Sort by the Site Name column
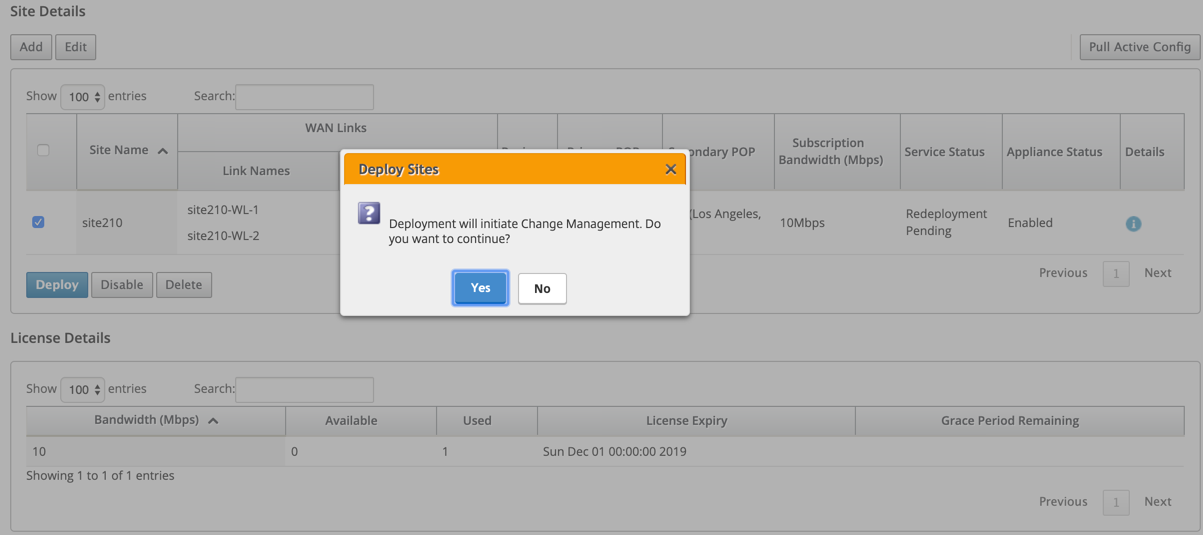This screenshot has width=1203, height=535. click(x=127, y=151)
